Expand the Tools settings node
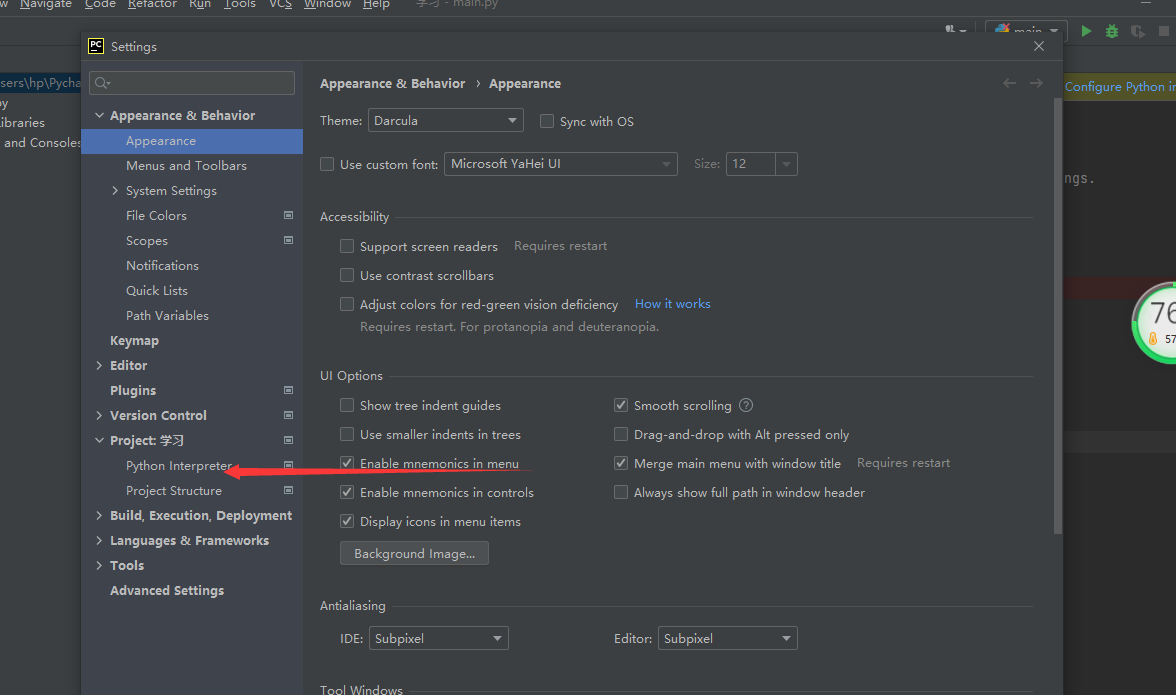1176x695 pixels. pos(99,565)
